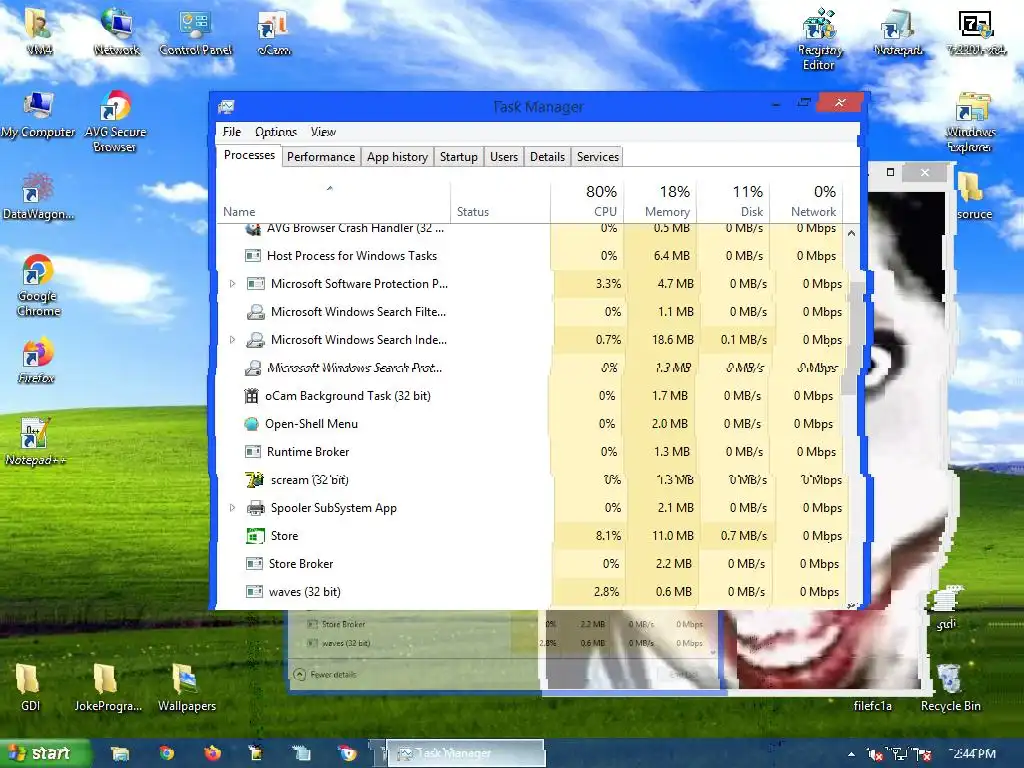
Task: Switch to the App history tab
Action: click(397, 157)
